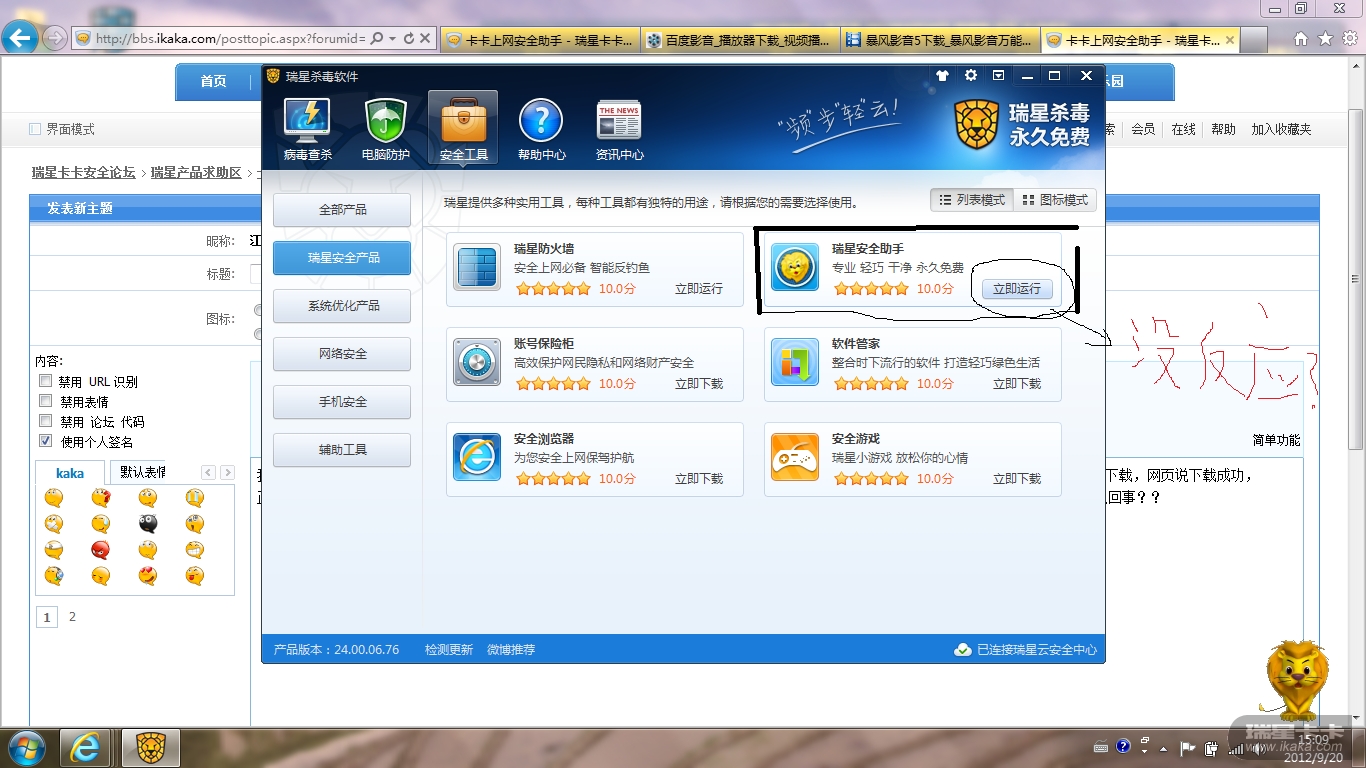The height and width of the screenshot is (768, 1366).
Task: Open IE tools gear icon
Action: (1349, 39)
